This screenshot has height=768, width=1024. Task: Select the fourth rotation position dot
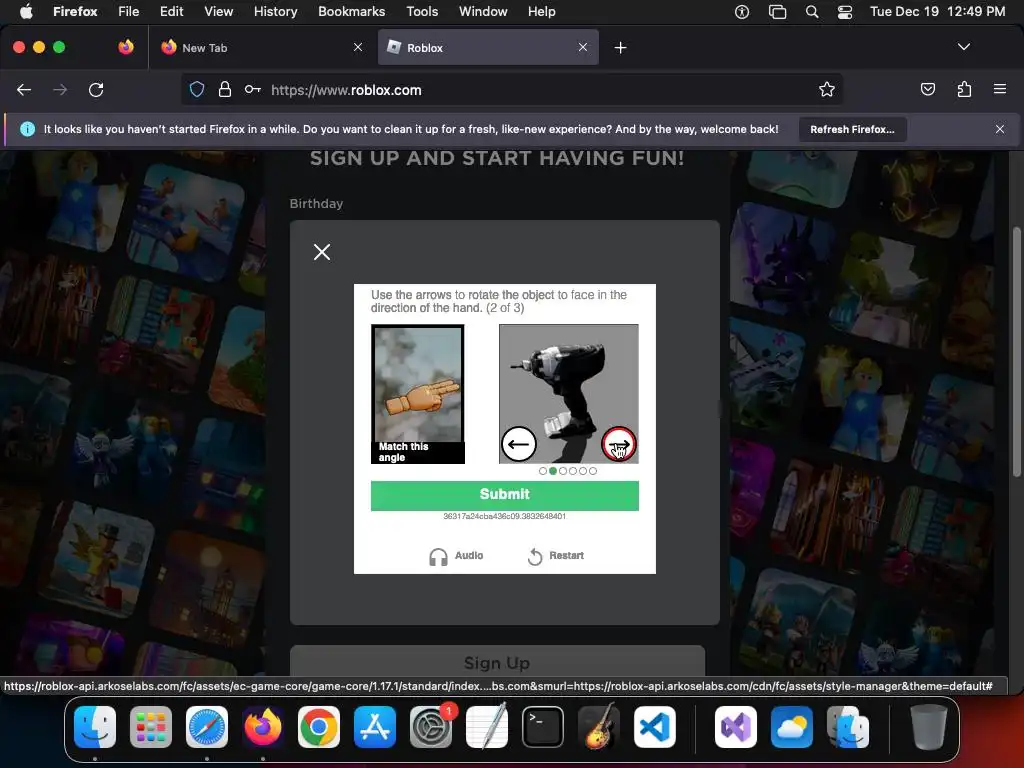point(573,471)
